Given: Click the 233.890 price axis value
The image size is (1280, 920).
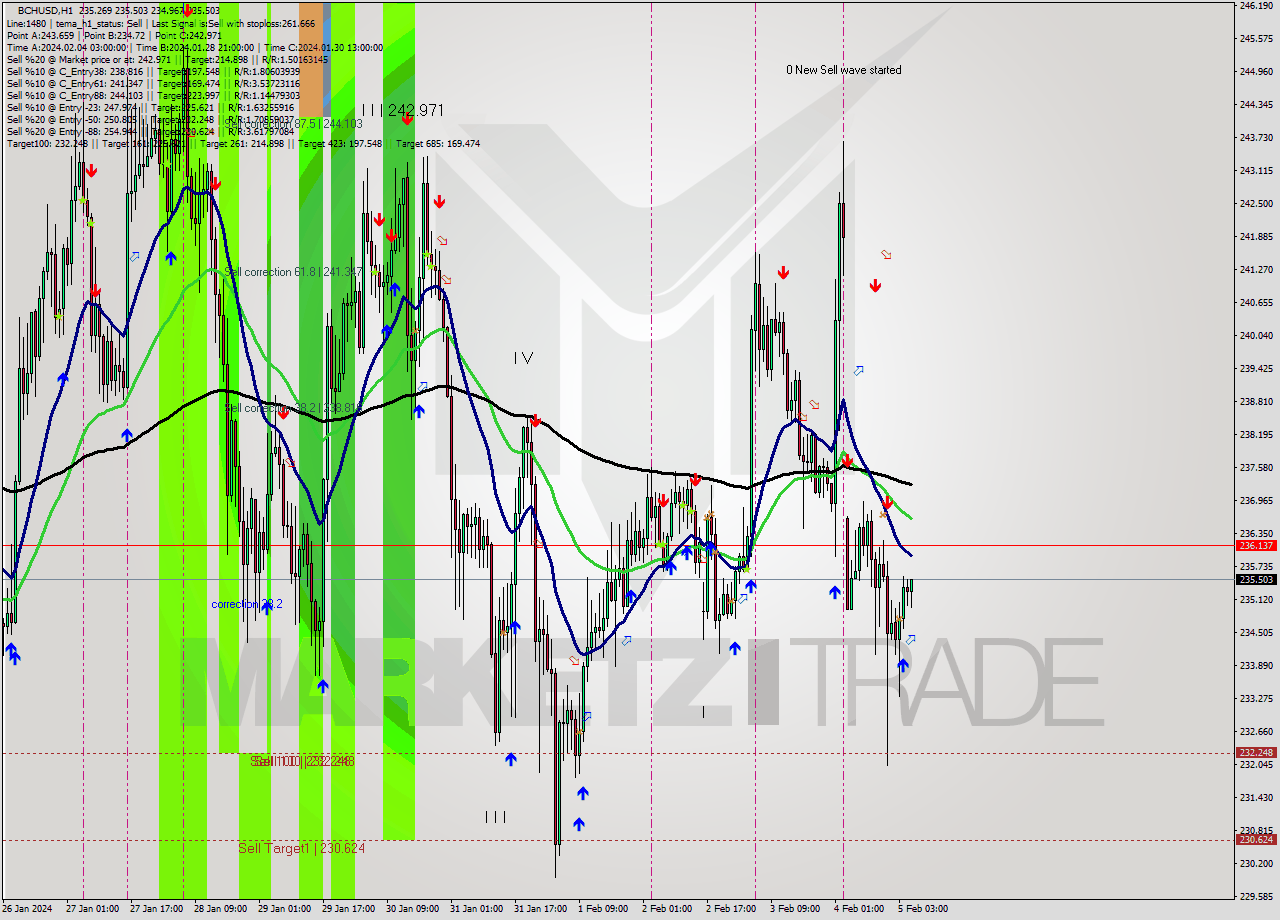Looking at the screenshot, I should 1255,665.
